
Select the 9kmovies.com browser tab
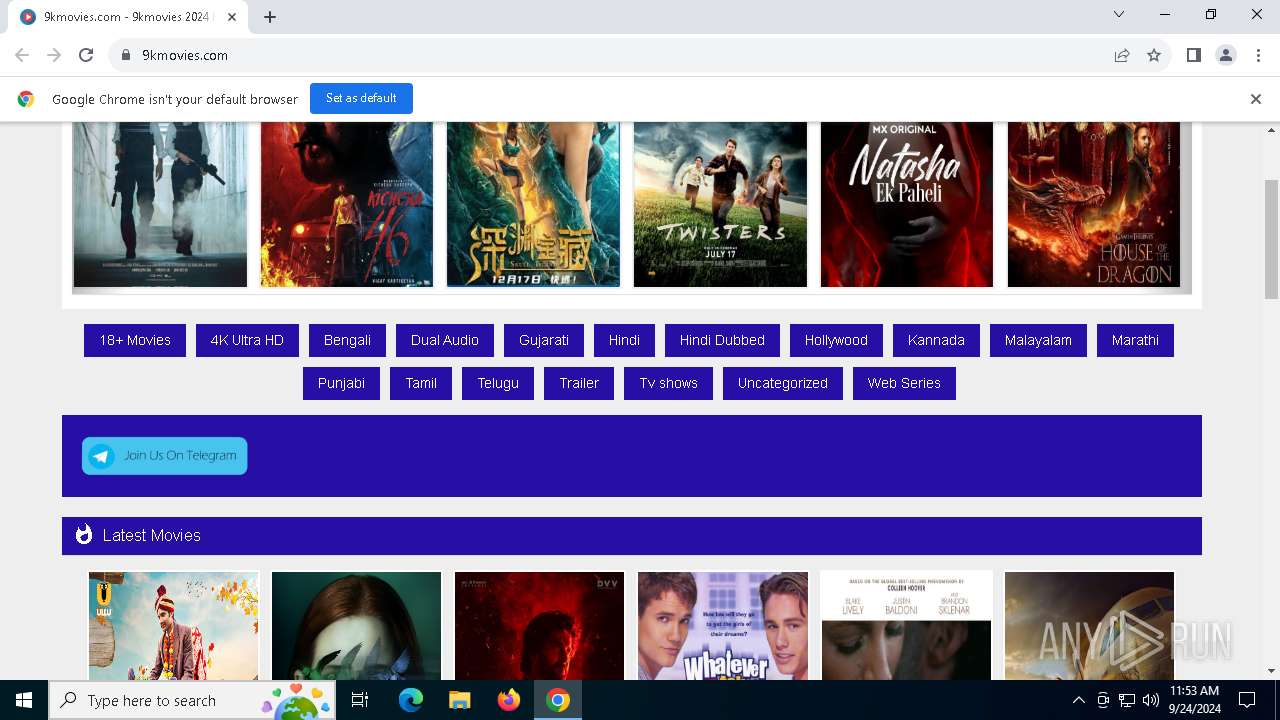pos(129,17)
